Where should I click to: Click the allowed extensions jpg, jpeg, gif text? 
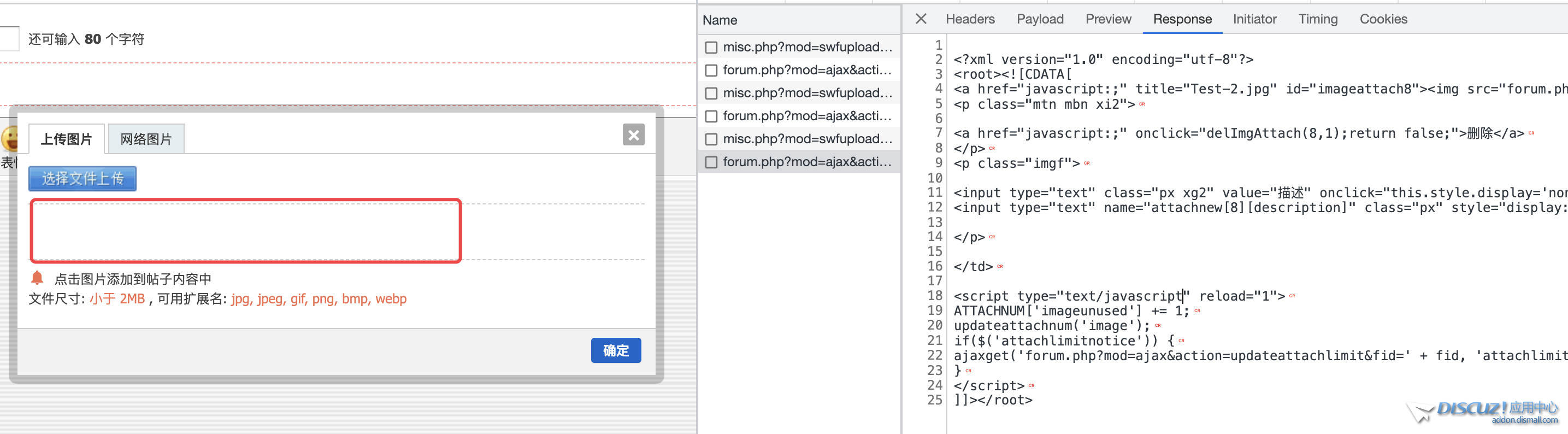(319, 299)
